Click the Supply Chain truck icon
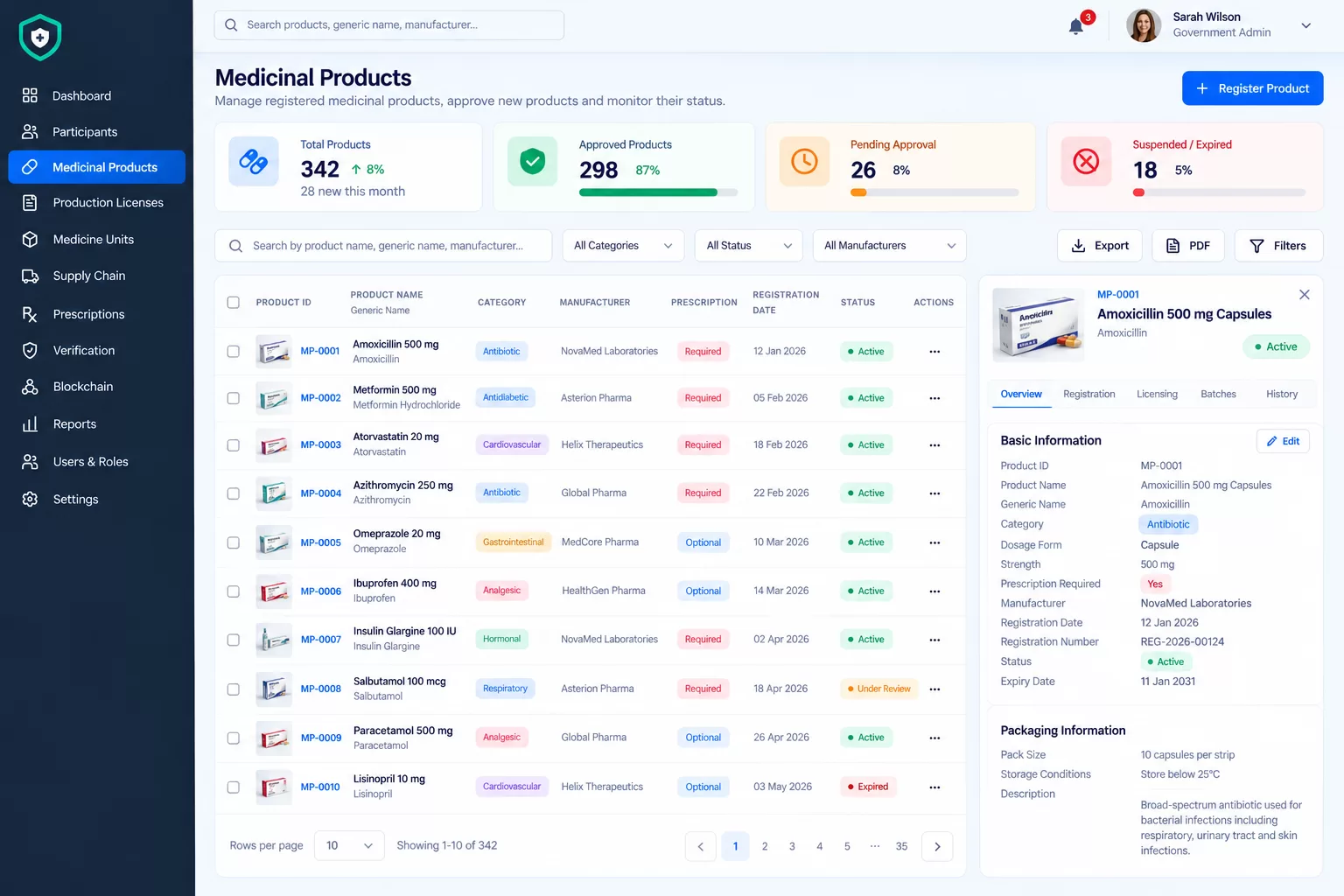The image size is (1344, 896). point(30,276)
